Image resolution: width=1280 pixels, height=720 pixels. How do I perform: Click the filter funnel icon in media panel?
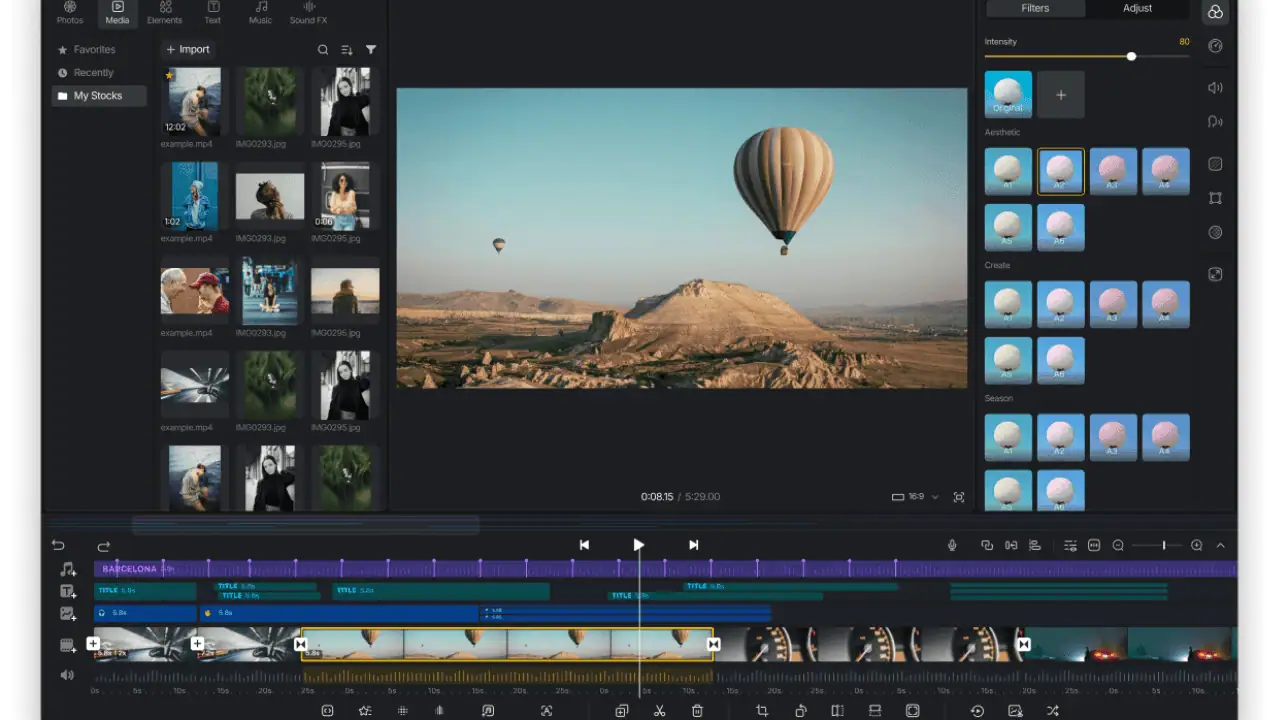(371, 49)
